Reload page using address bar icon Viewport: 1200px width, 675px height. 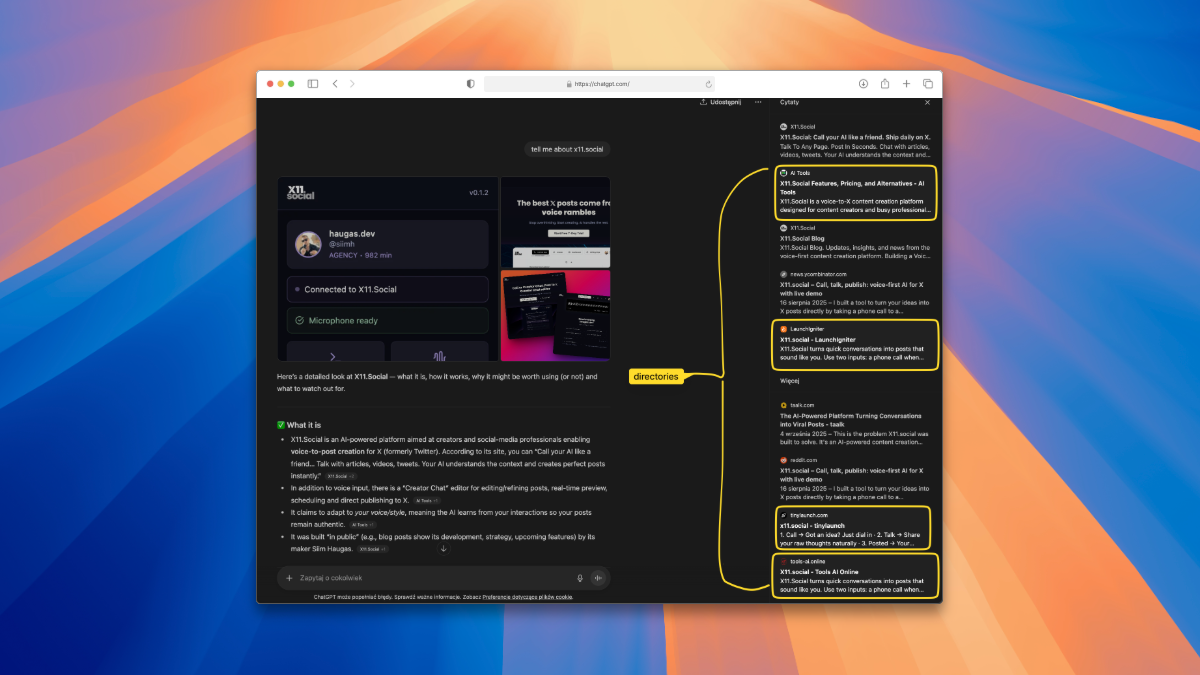(x=709, y=84)
